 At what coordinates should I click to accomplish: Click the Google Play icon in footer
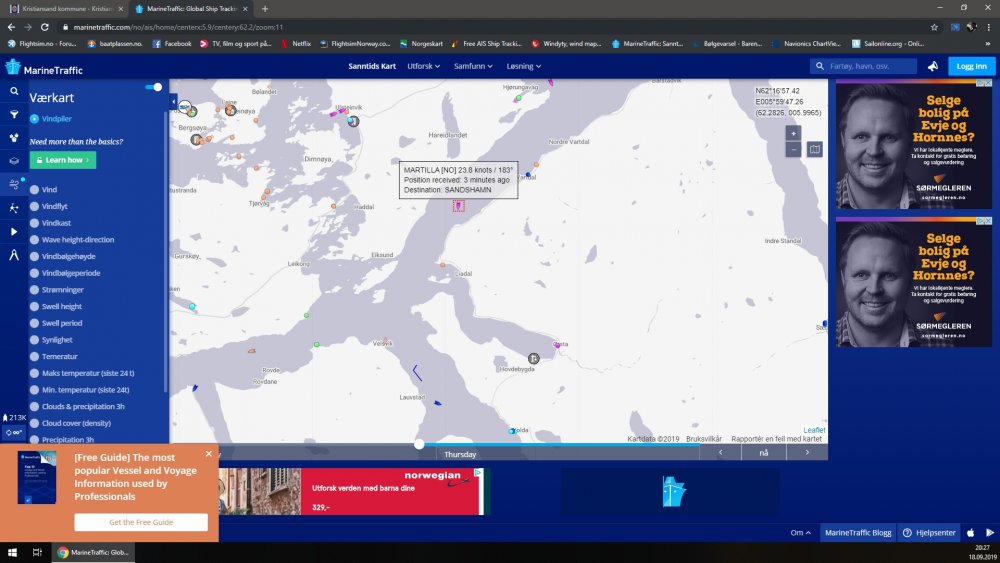[x=990, y=532]
